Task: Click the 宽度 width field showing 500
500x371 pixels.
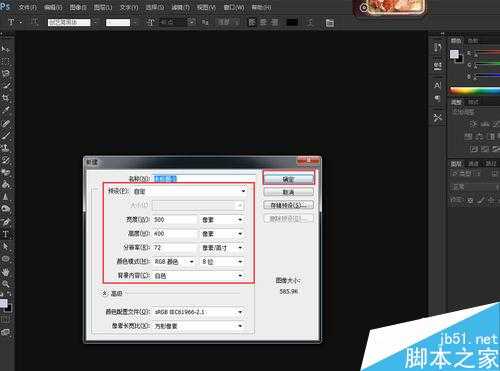Action: (175, 220)
